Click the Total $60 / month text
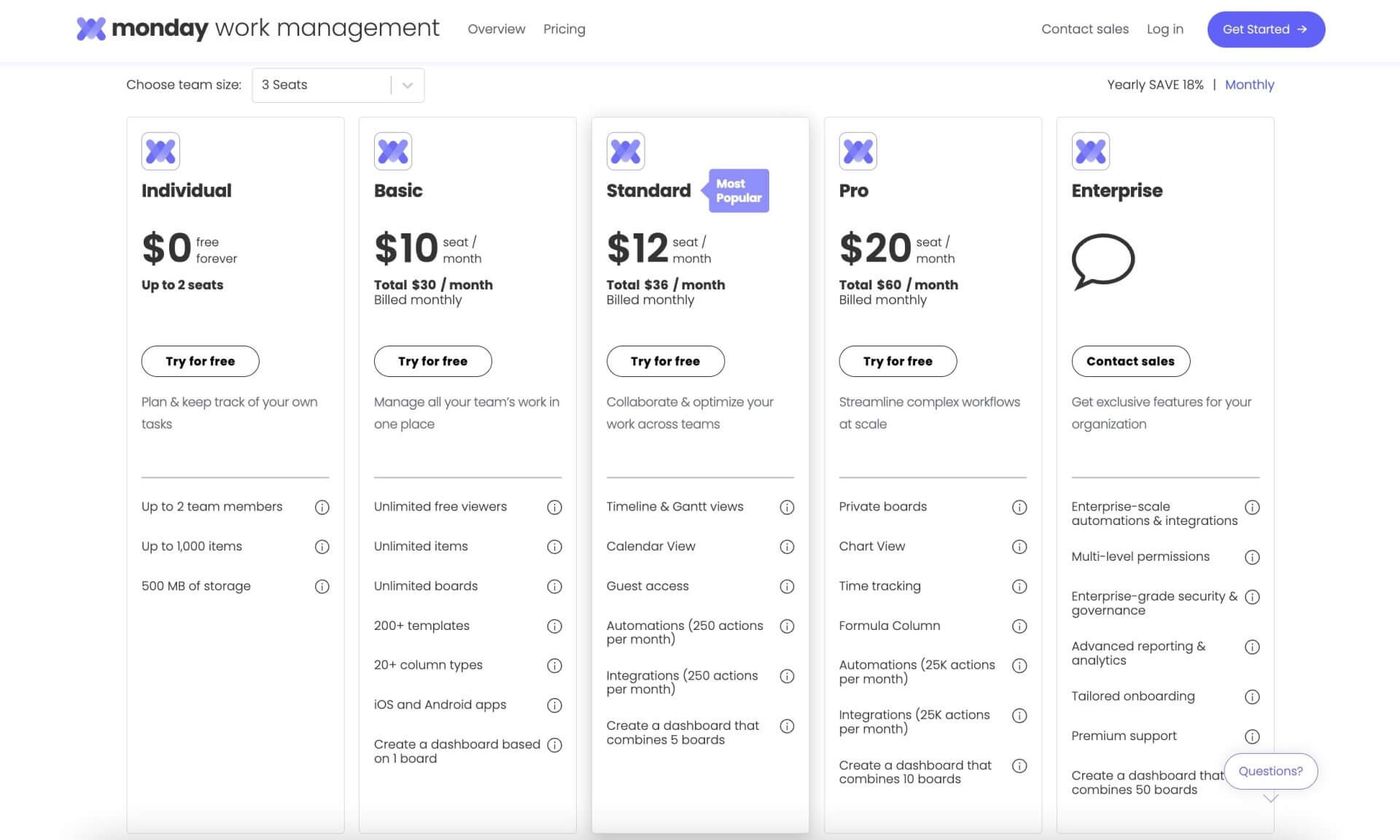 [898, 285]
